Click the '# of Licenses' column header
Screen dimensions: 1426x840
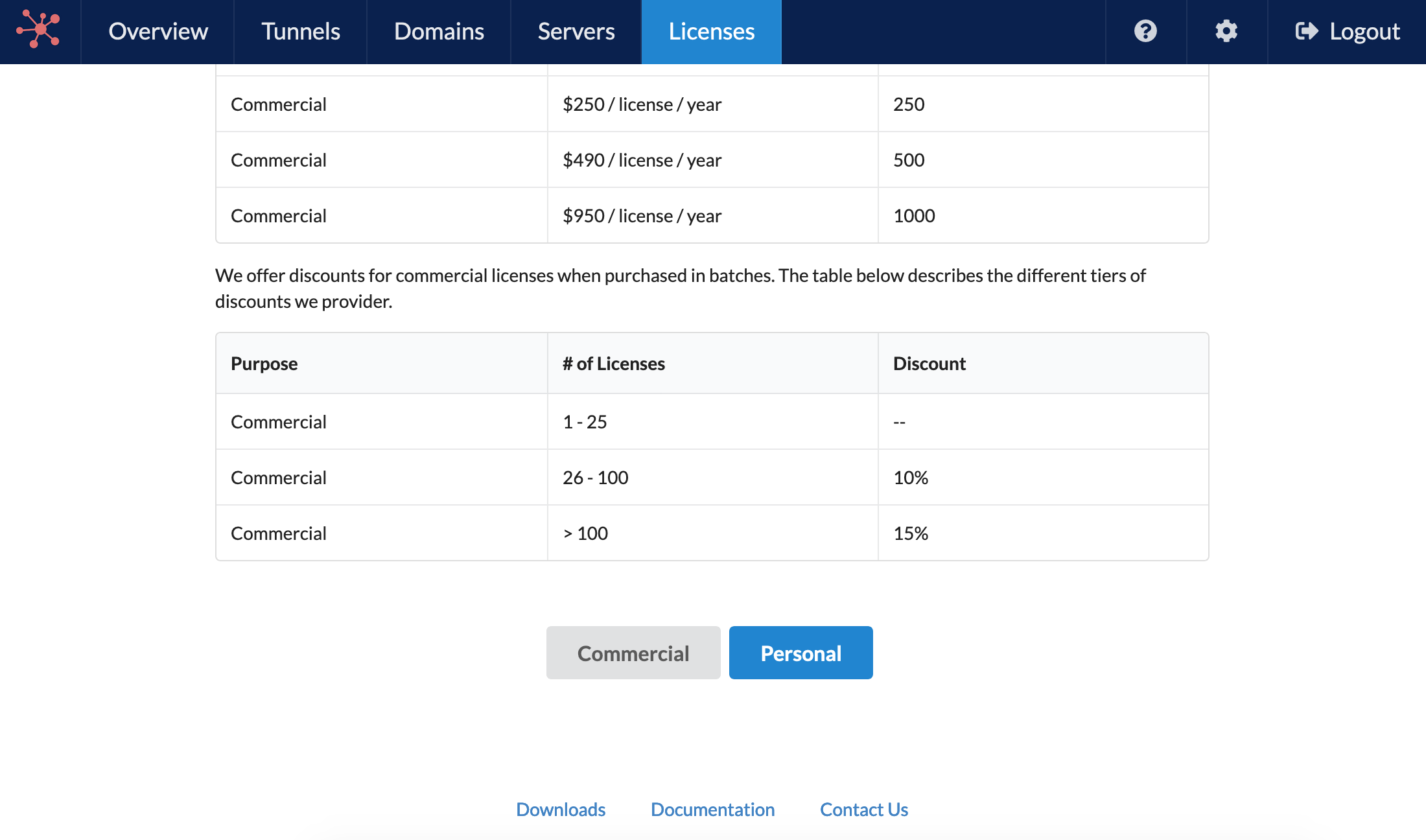click(713, 364)
